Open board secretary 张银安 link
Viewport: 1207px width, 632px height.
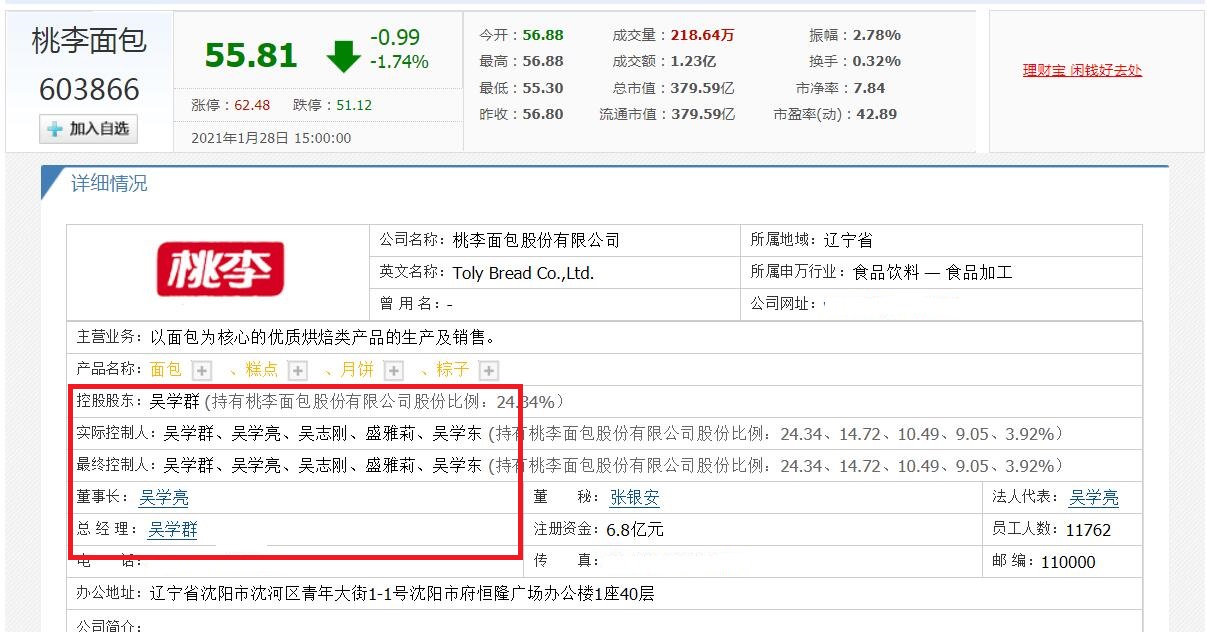pos(635,497)
